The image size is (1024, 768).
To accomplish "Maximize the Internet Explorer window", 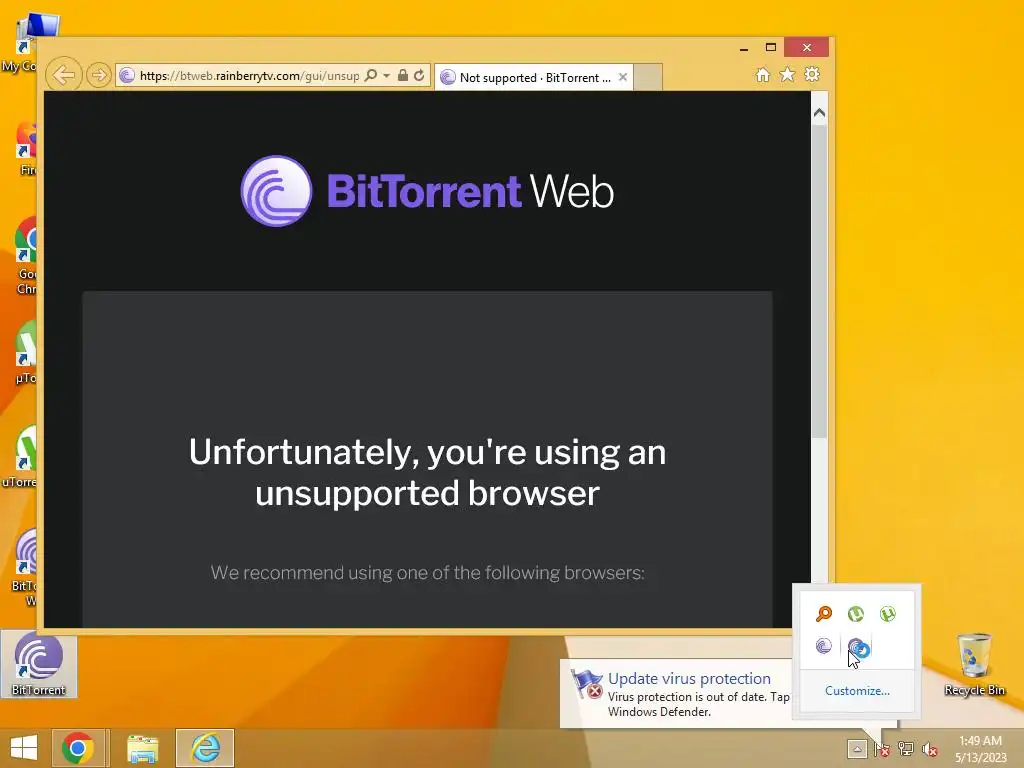I will (x=771, y=48).
